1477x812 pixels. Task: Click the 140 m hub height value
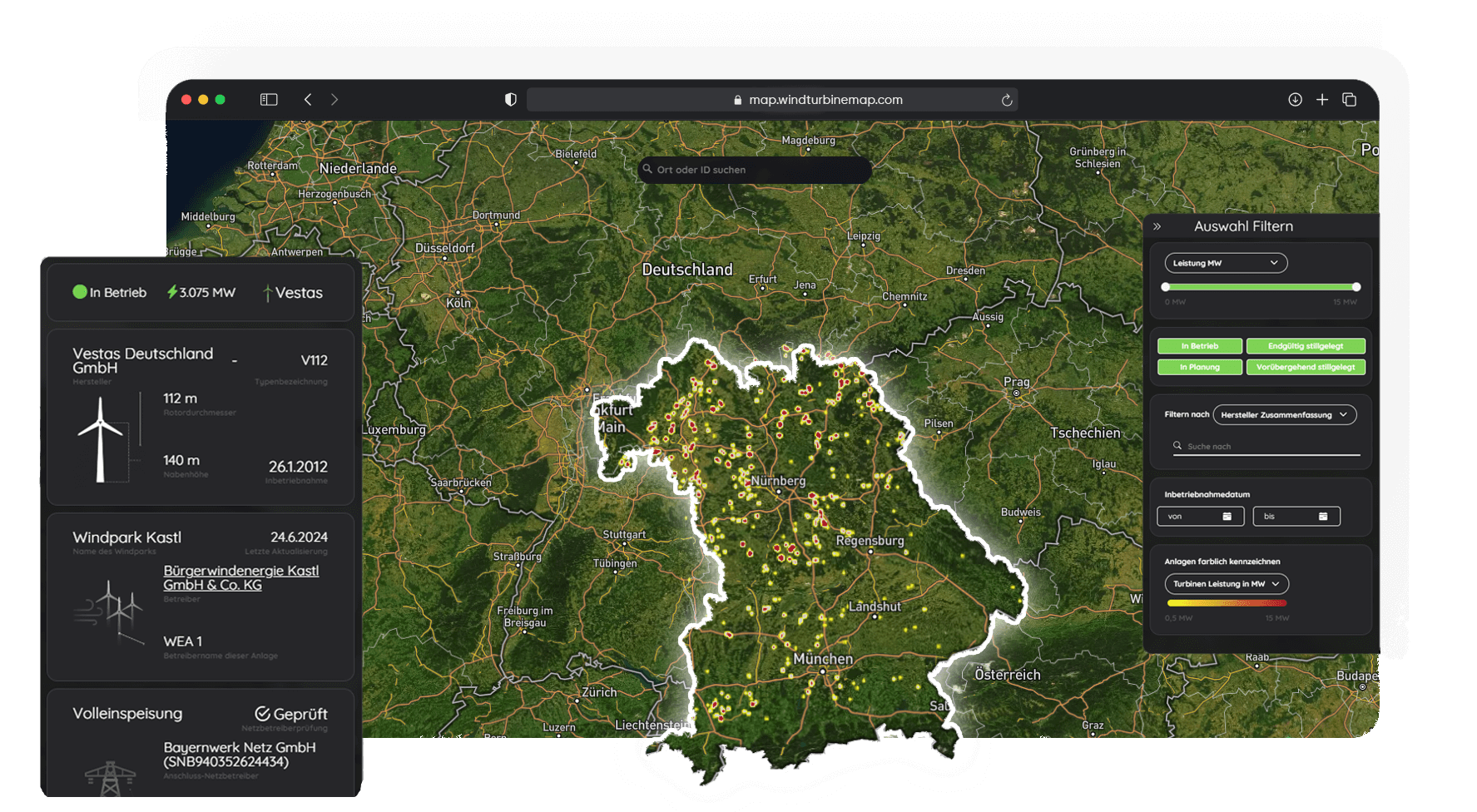(x=181, y=460)
